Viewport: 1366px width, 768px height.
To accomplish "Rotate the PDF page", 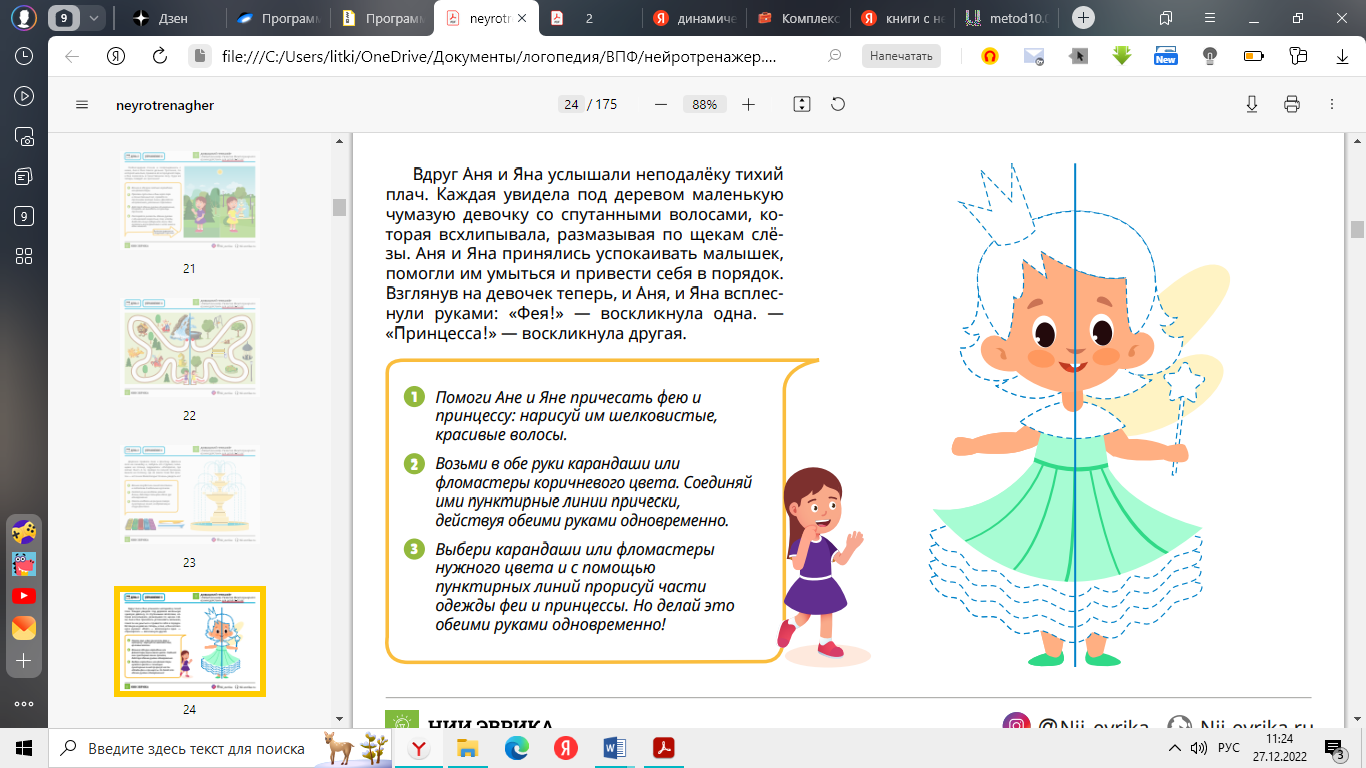I will pyautogui.click(x=838, y=104).
